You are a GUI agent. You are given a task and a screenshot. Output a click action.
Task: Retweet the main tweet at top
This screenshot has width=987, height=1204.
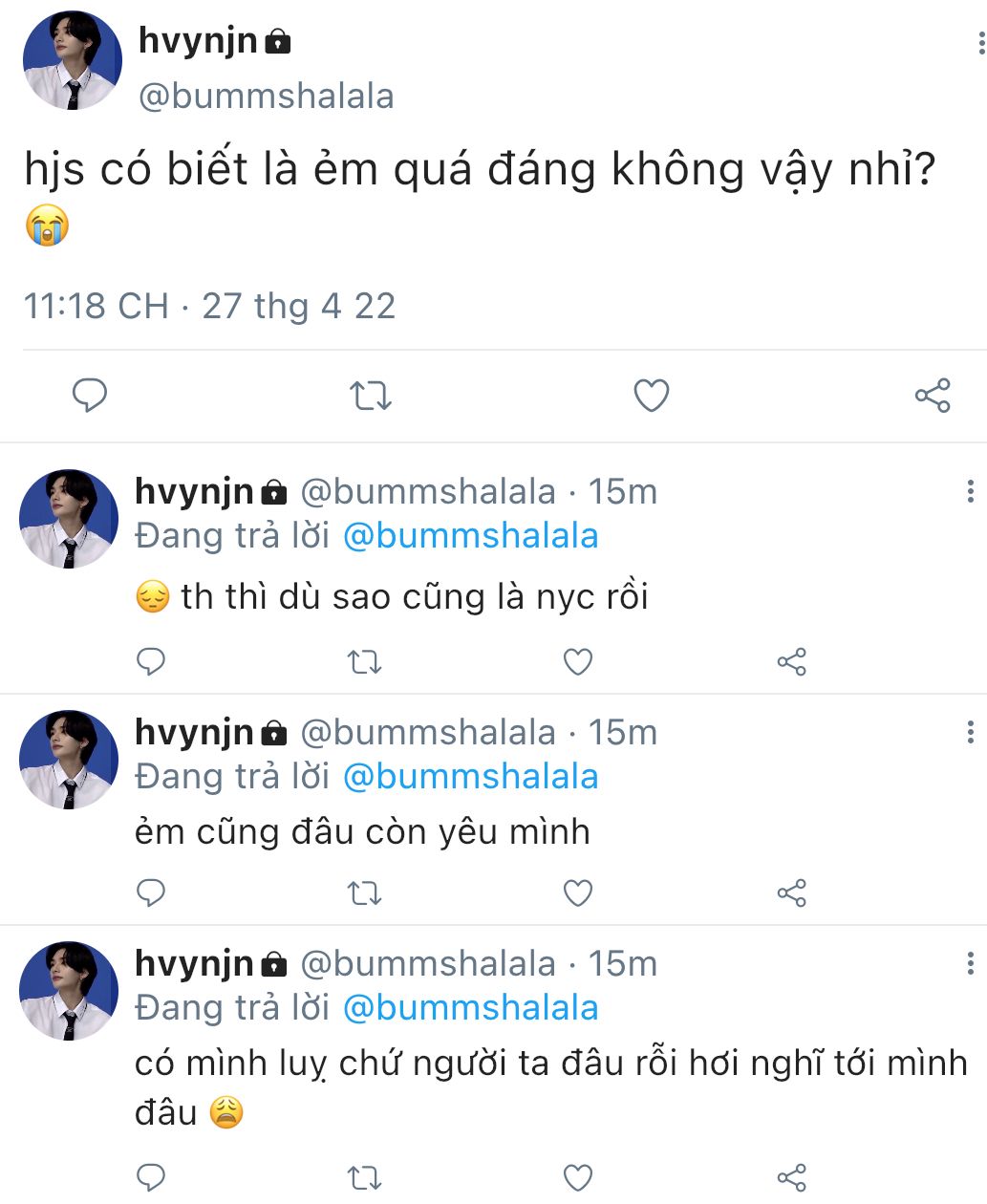pos(370,395)
